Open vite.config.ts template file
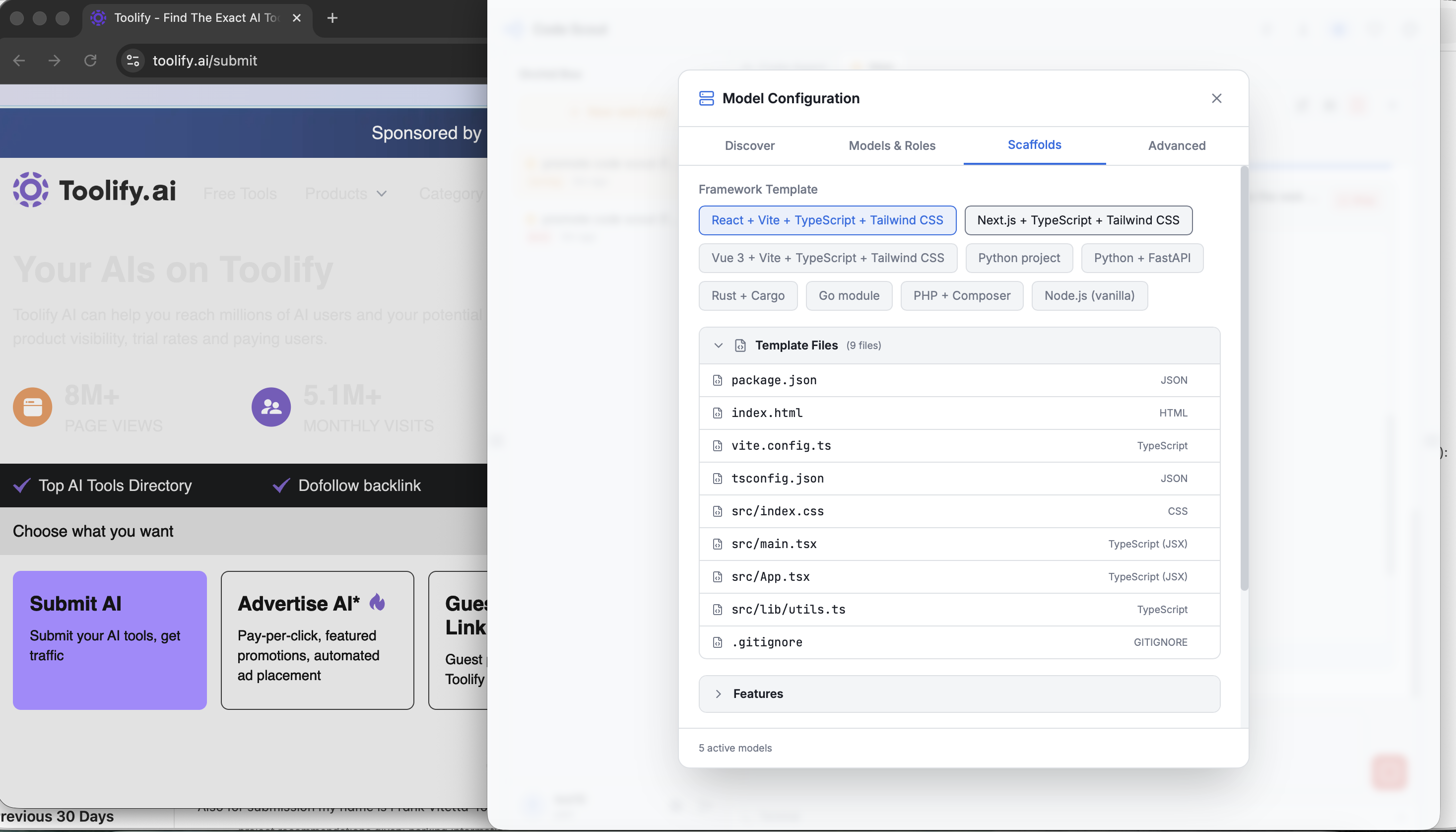This screenshot has width=1456, height=832. click(959, 446)
